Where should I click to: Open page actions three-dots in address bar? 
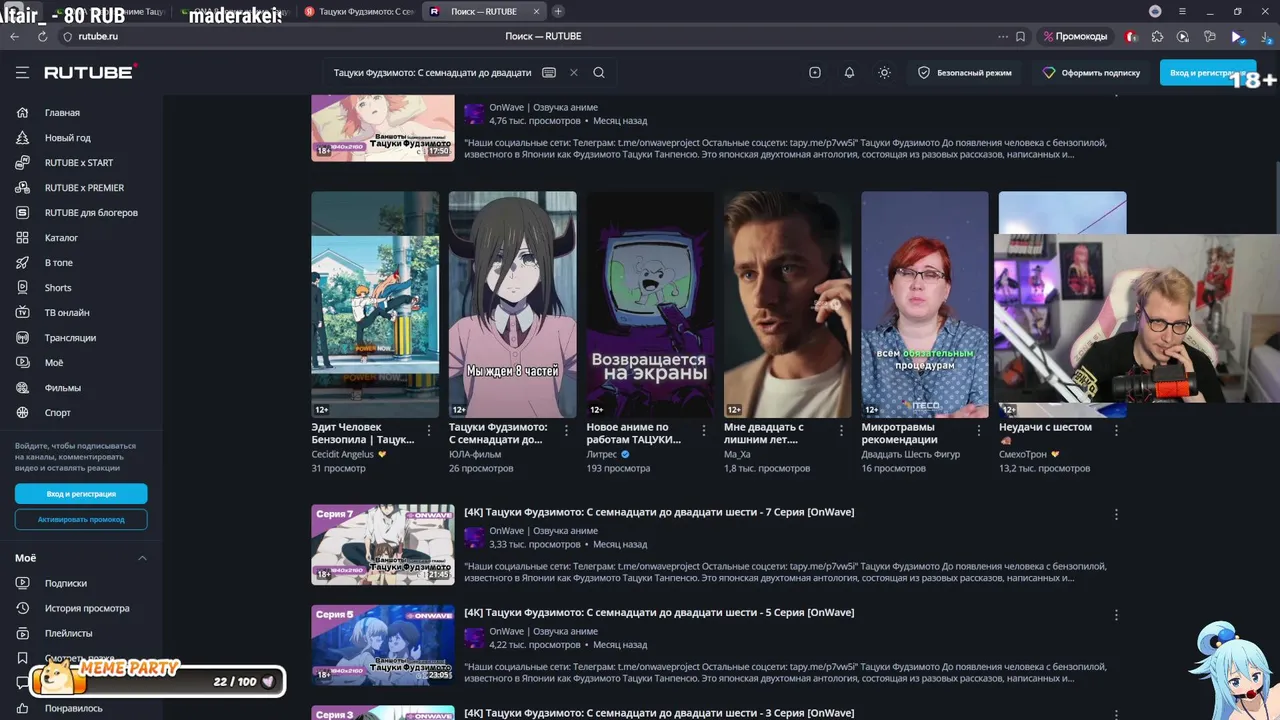coord(1003,36)
